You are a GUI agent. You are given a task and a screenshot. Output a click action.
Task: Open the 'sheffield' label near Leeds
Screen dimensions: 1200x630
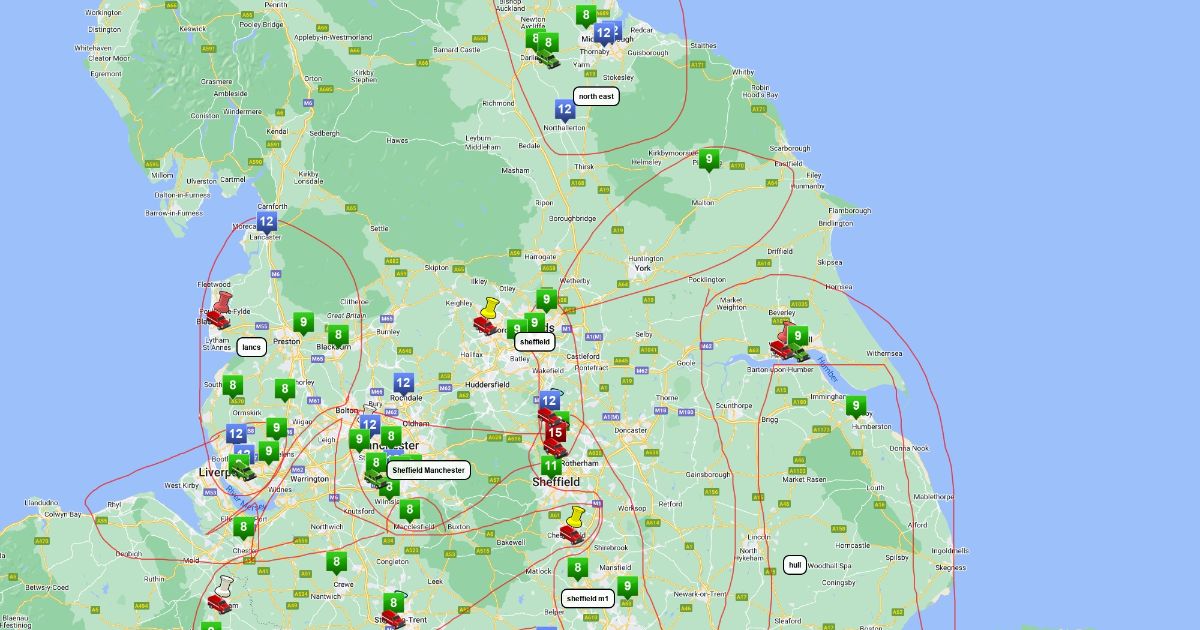(535, 341)
